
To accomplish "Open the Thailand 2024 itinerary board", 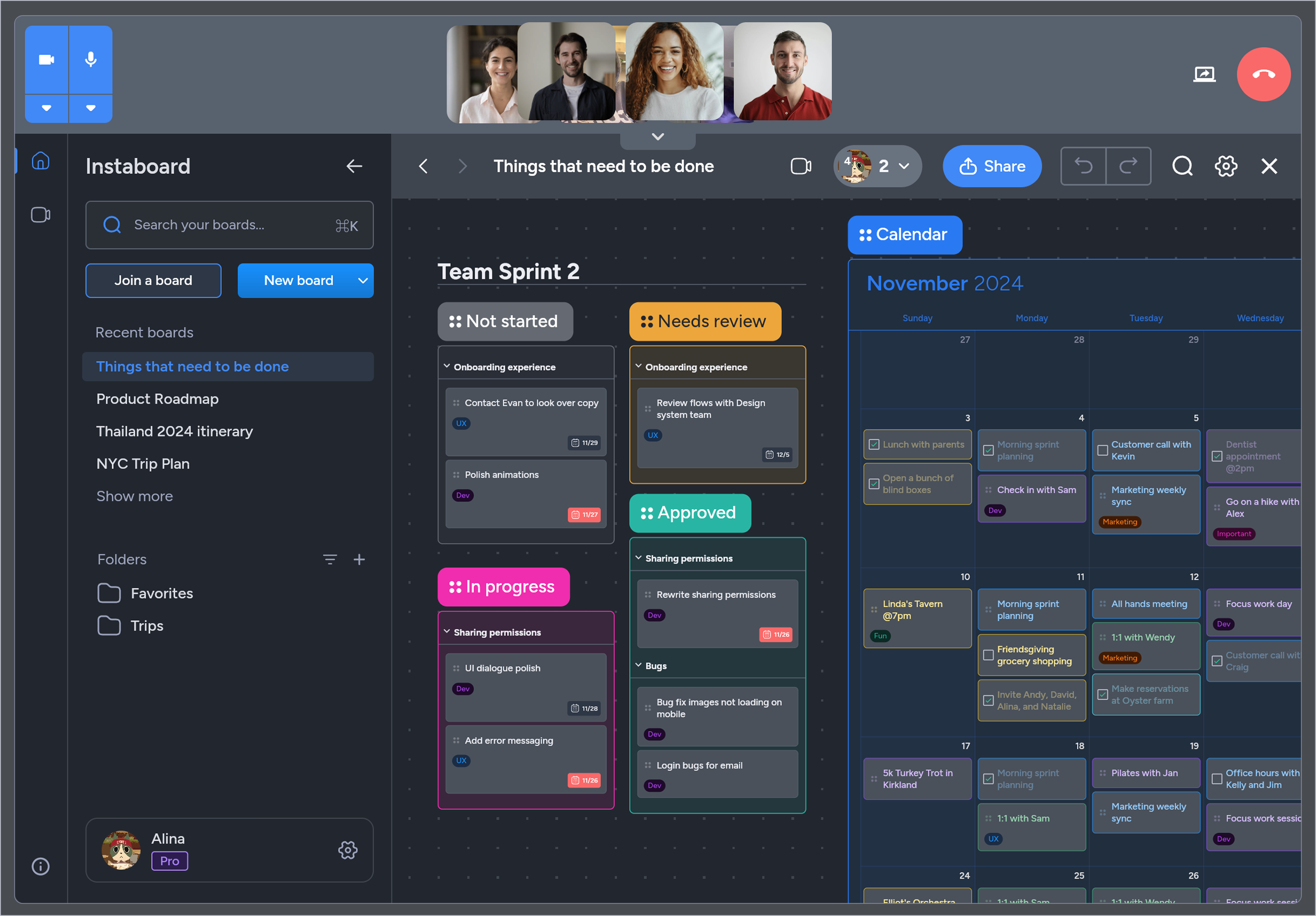I will click(x=175, y=431).
